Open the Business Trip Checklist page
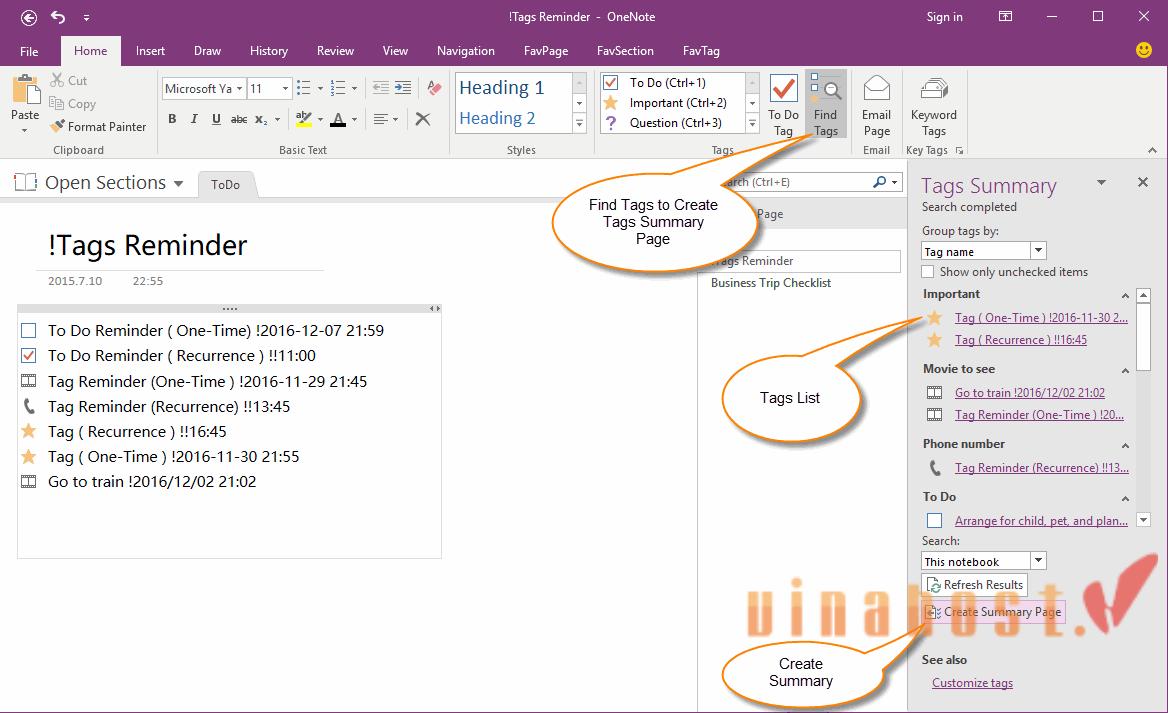Screen dimensions: 1168x713 click(x=770, y=282)
